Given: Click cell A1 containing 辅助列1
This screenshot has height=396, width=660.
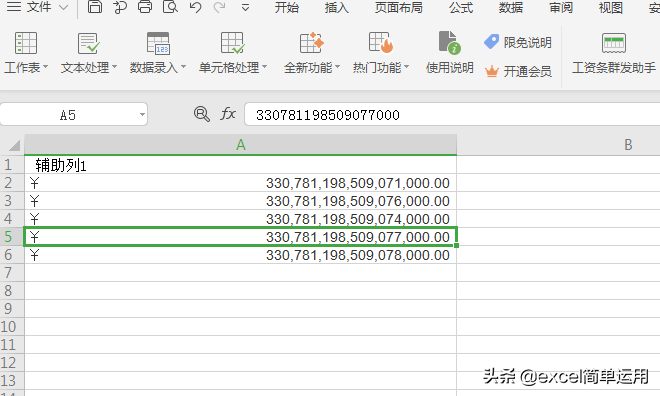Looking at the screenshot, I should point(240,165).
